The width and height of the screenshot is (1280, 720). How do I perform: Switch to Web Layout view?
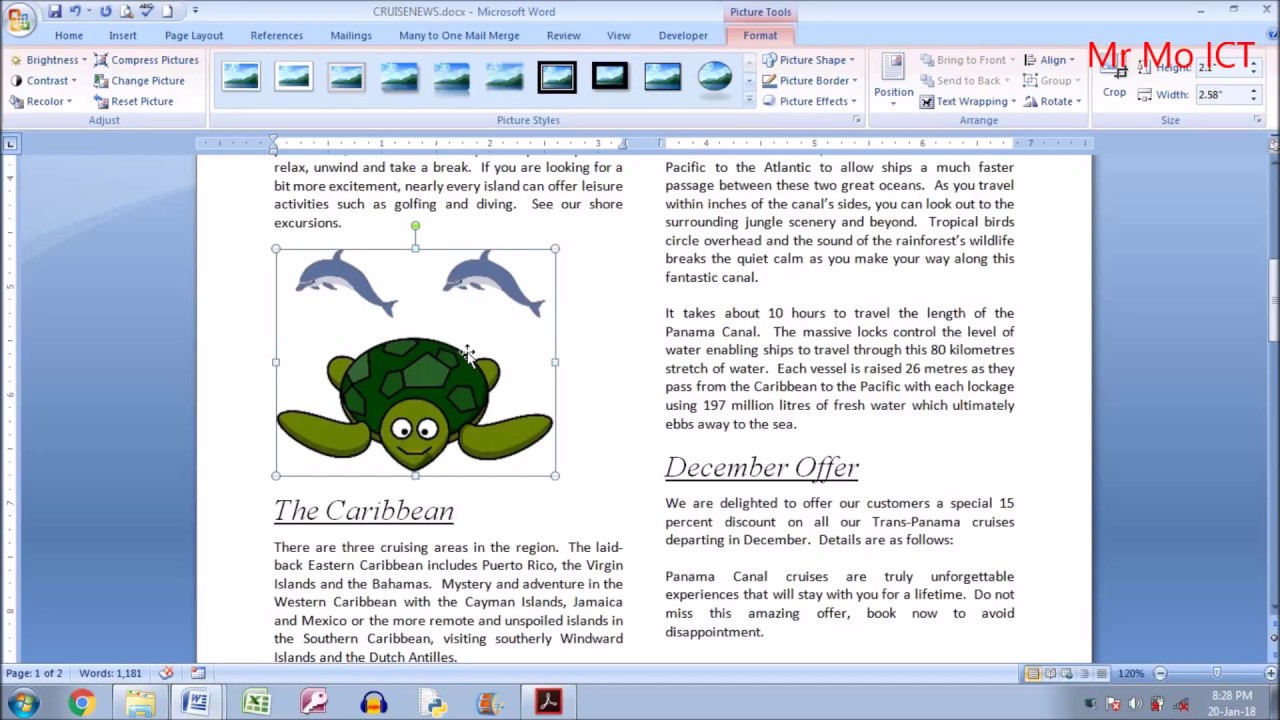tap(1067, 674)
